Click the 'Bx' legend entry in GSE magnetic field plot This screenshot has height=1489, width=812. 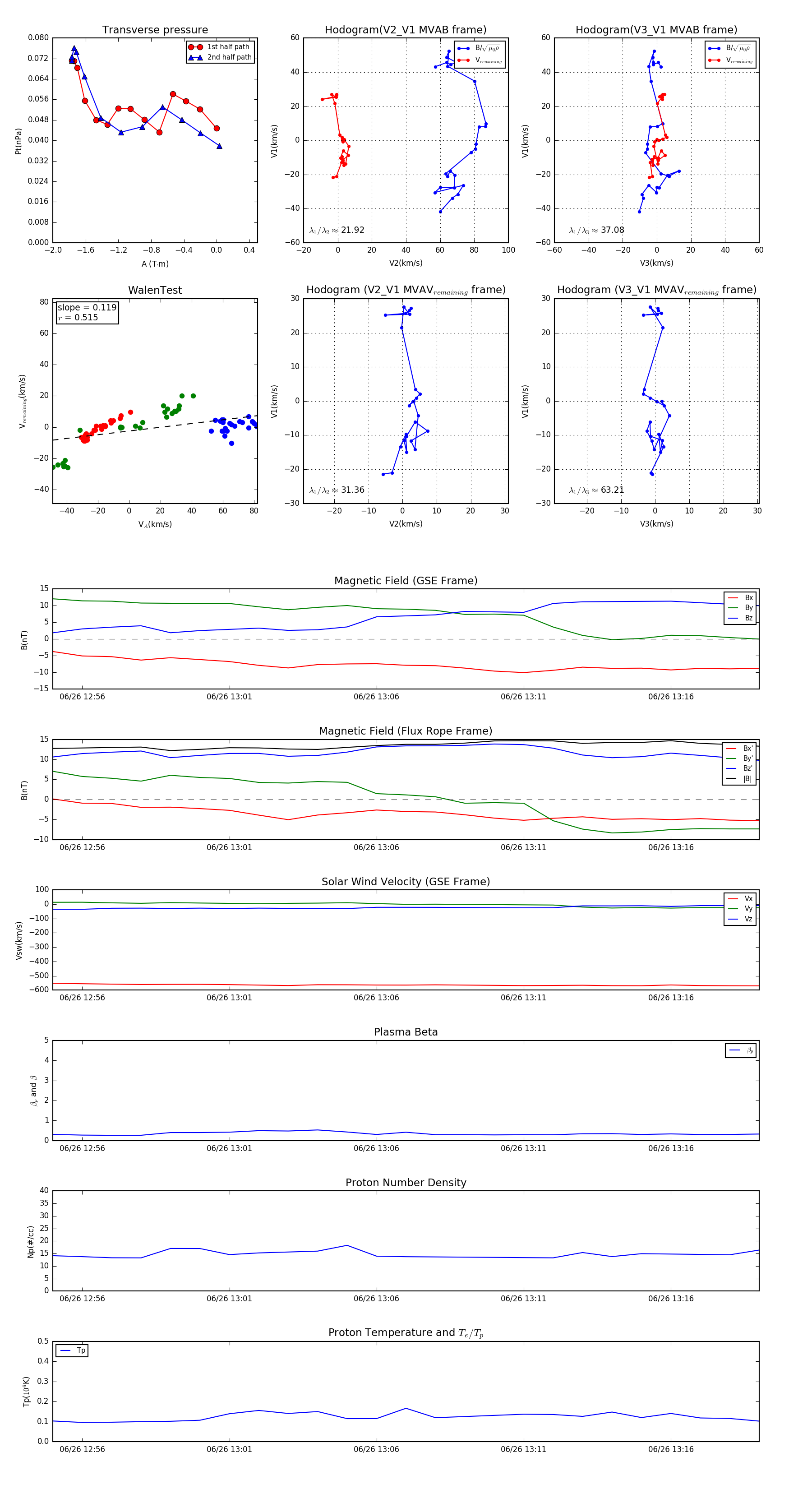tap(740, 598)
